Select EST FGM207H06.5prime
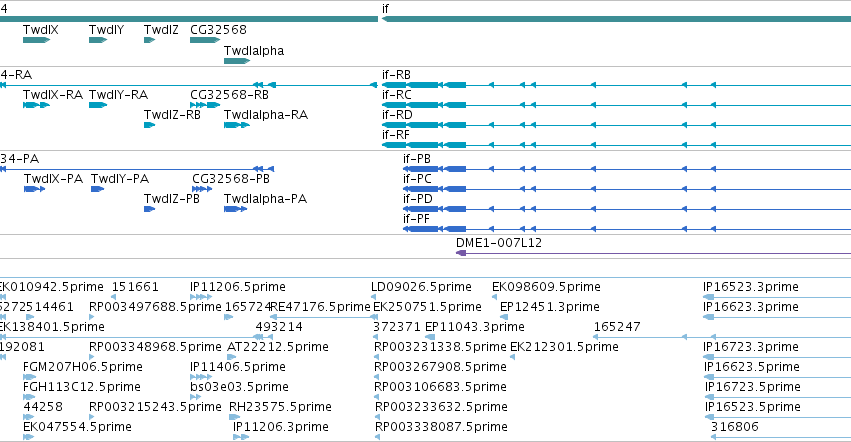Screen dimensions: 851x442 (29, 377)
